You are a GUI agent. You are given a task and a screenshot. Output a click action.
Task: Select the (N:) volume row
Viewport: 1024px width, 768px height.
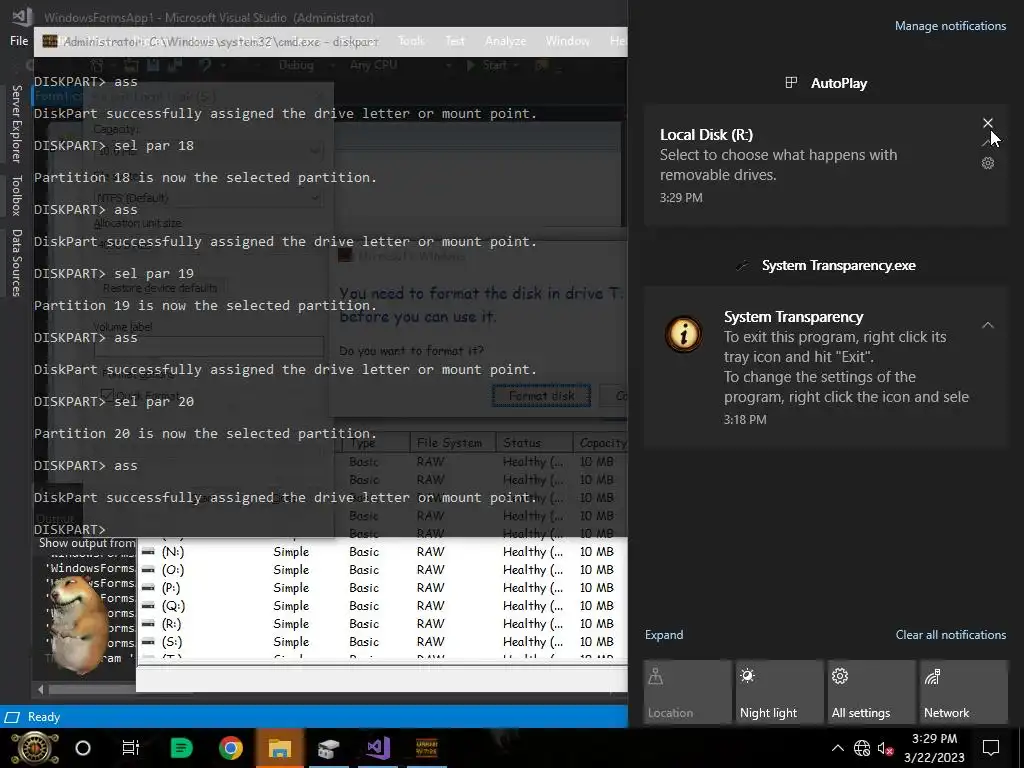click(x=384, y=552)
